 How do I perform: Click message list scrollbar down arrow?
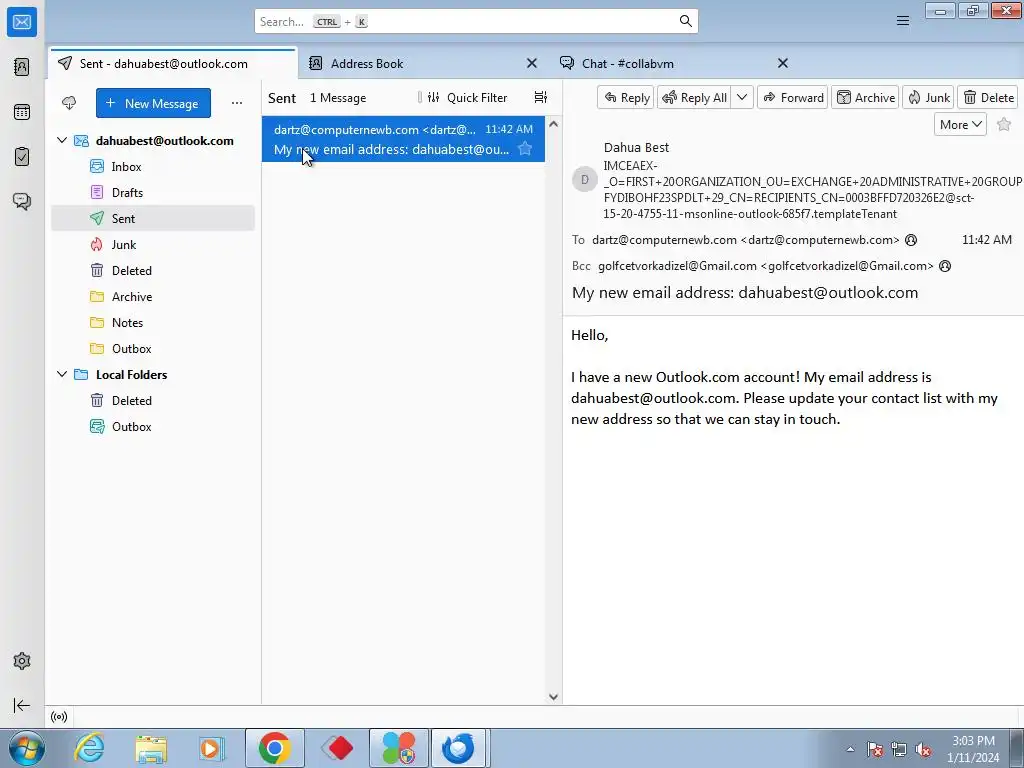(553, 697)
